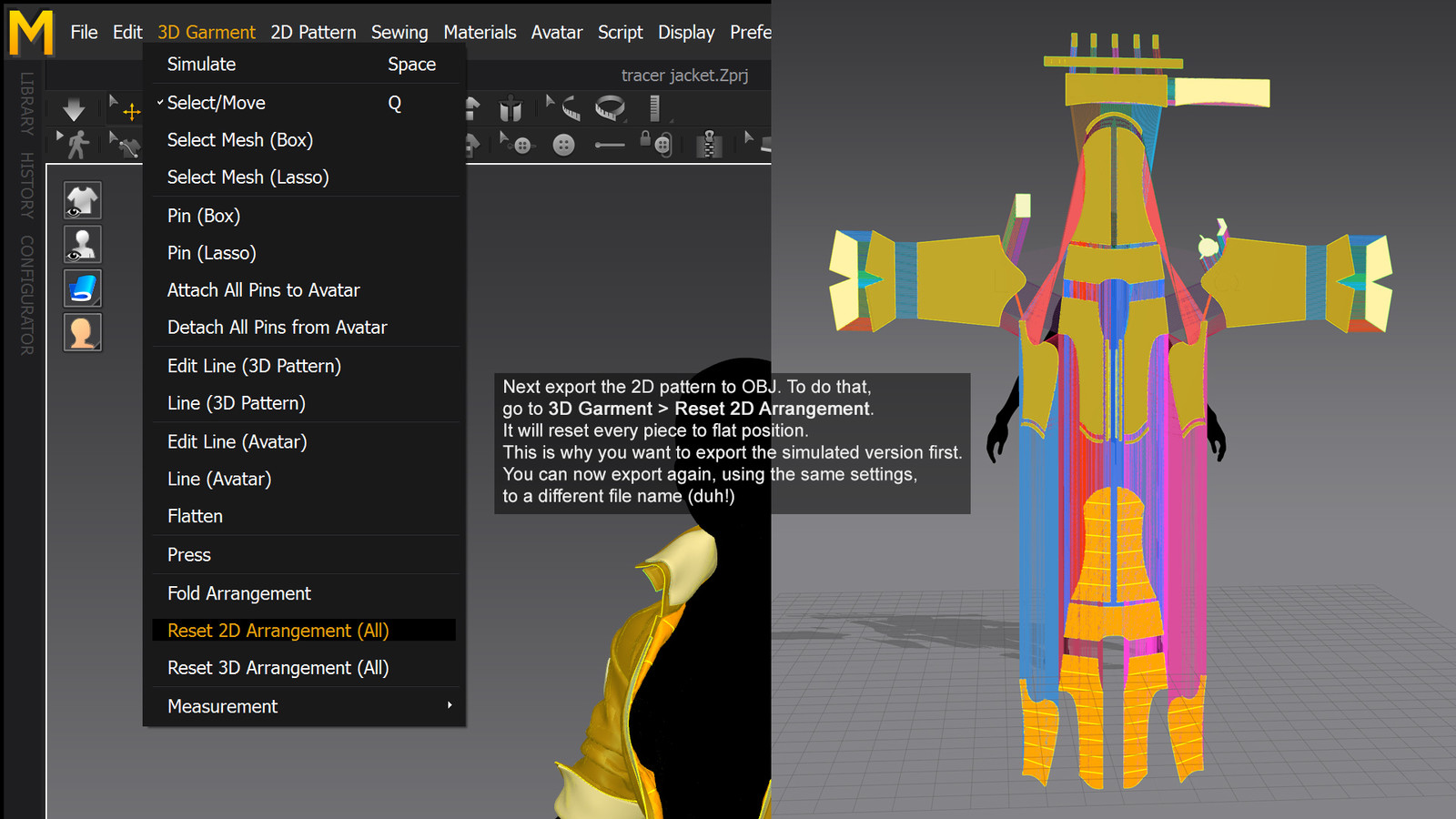1456x819 pixels.
Task: Choose Simulate from the 3D Garment menu
Action: click(x=304, y=64)
